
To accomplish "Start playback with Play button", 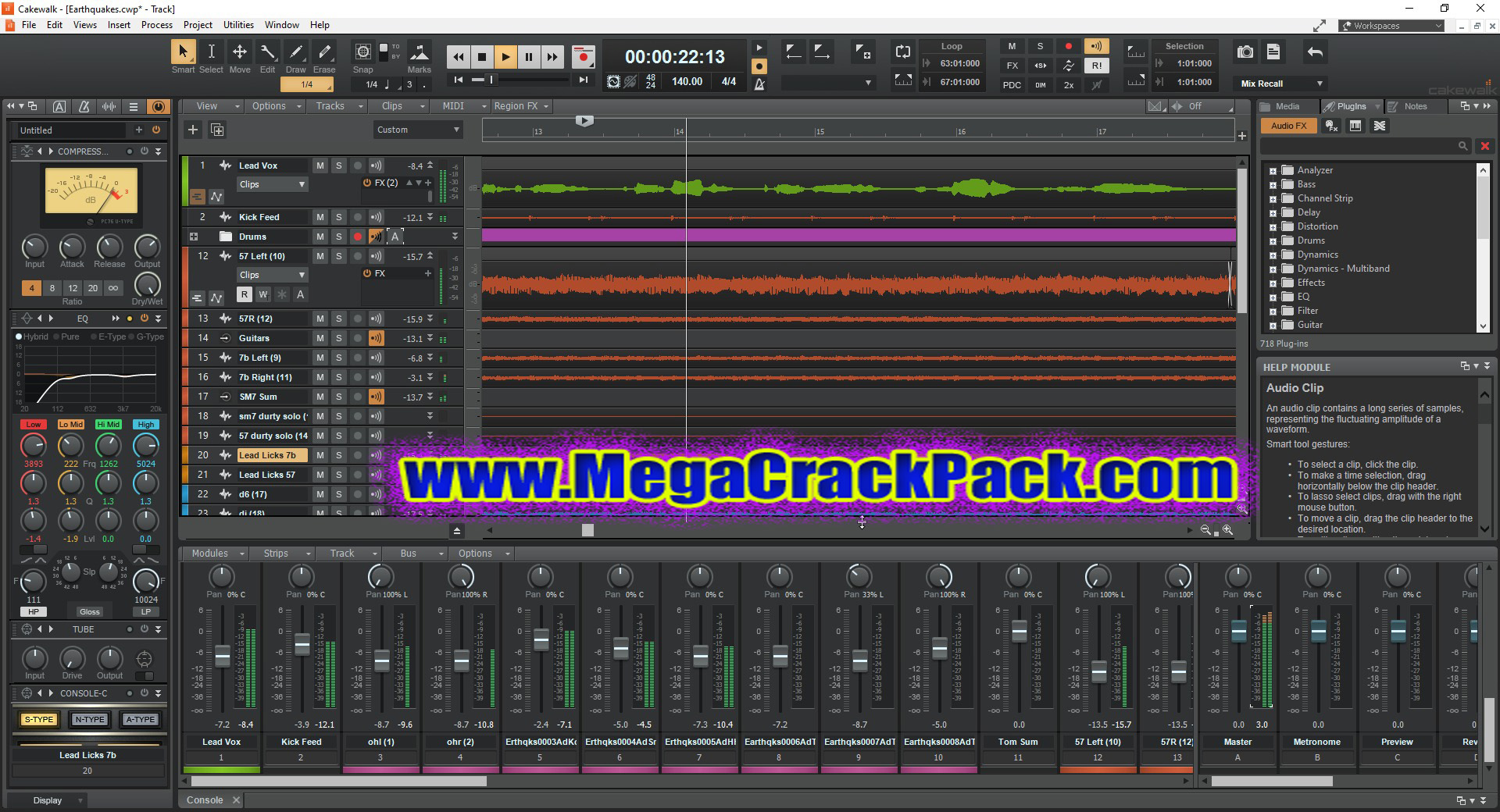I will (x=505, y=56).
